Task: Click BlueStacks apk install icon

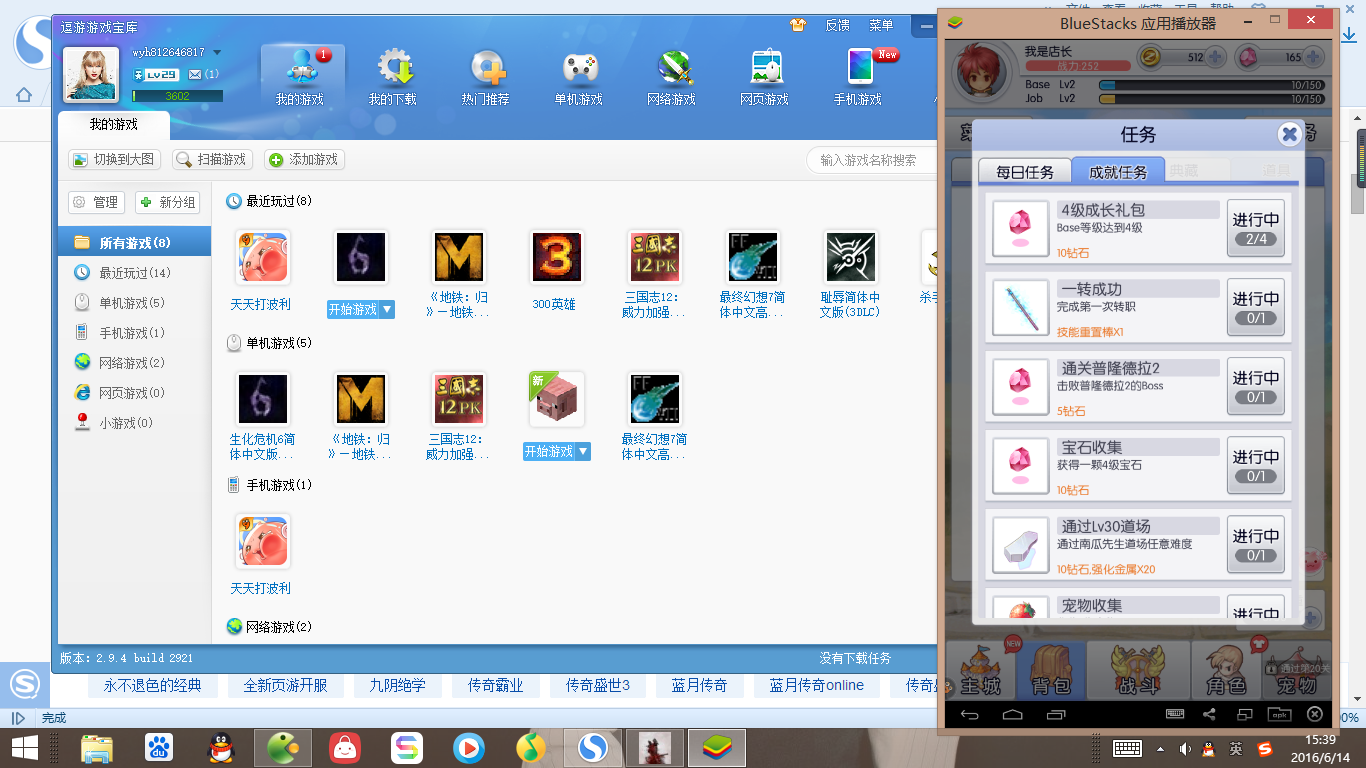Action: 1279,714
